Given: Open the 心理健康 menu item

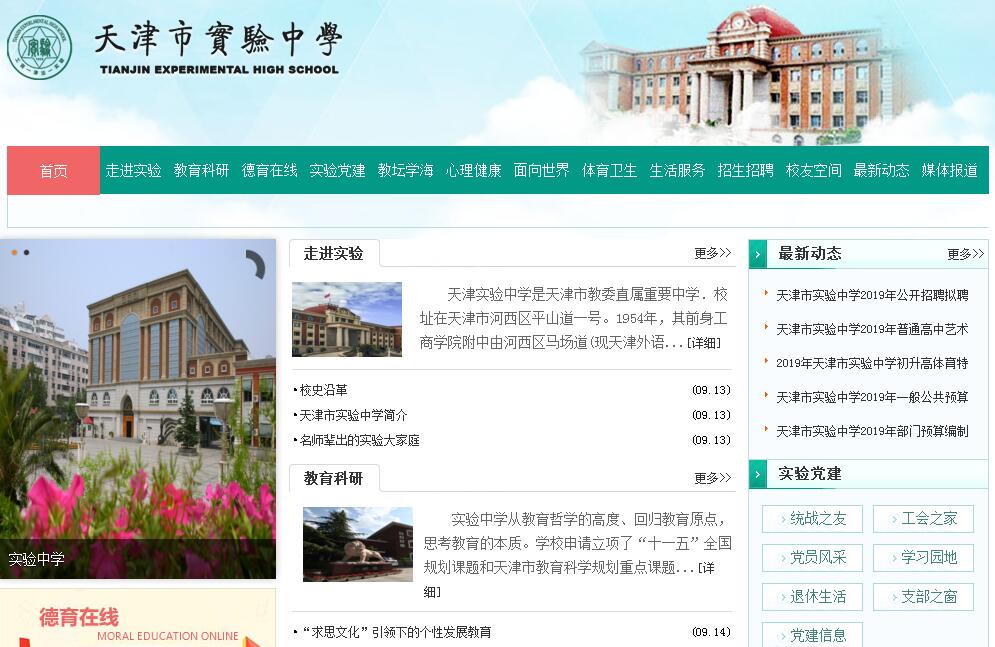Looking at the screenshot, I should coord(473,171).
